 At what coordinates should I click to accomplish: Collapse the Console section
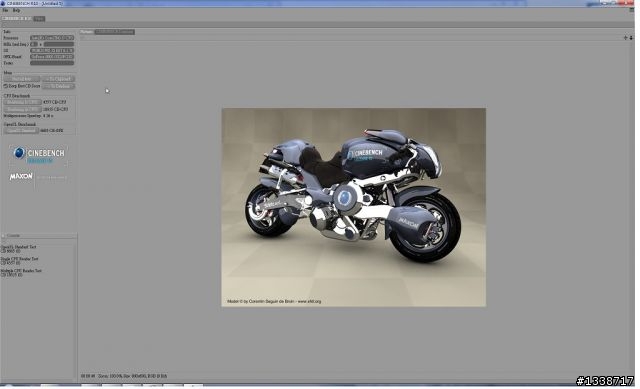3,236
